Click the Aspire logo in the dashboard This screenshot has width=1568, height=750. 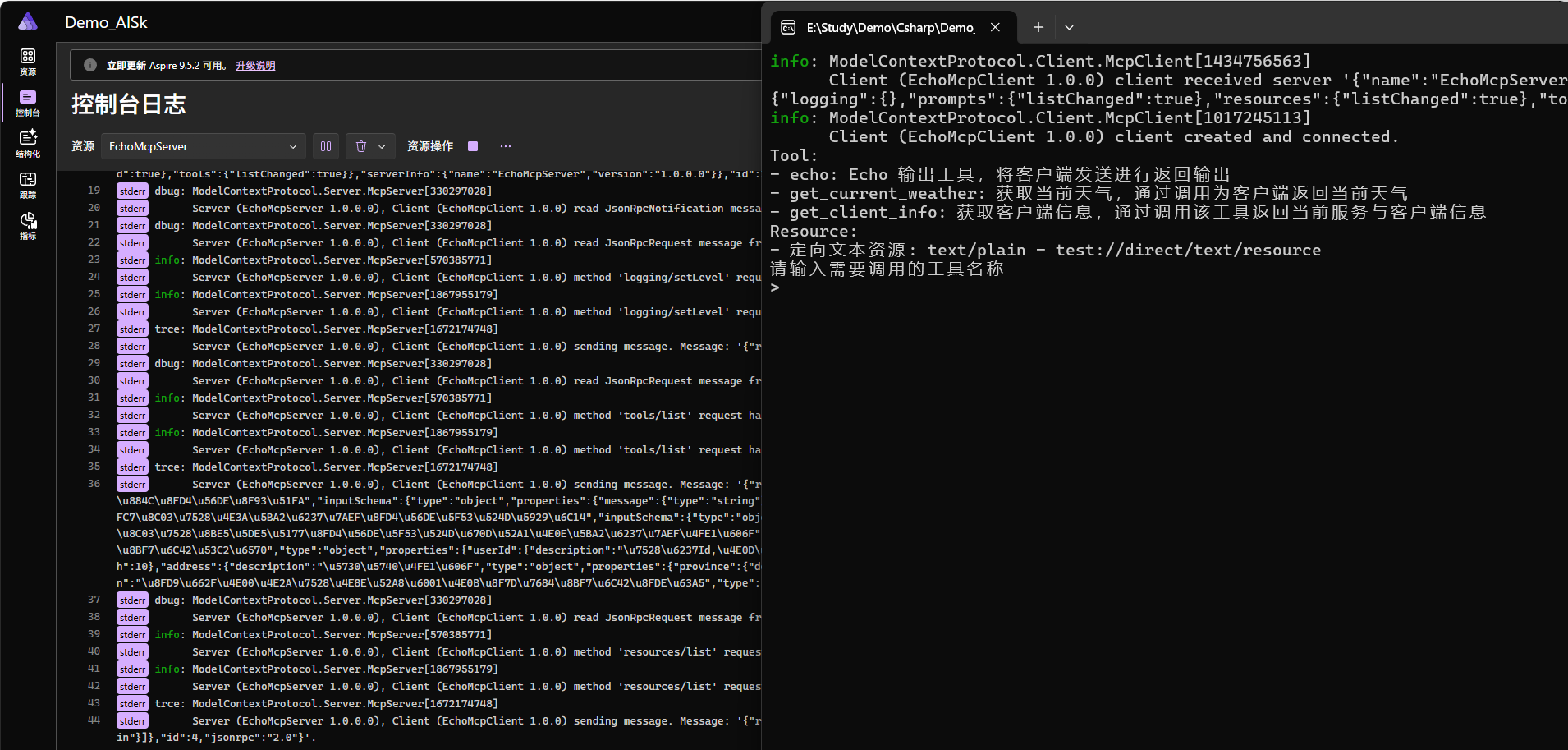coord(28,21)
